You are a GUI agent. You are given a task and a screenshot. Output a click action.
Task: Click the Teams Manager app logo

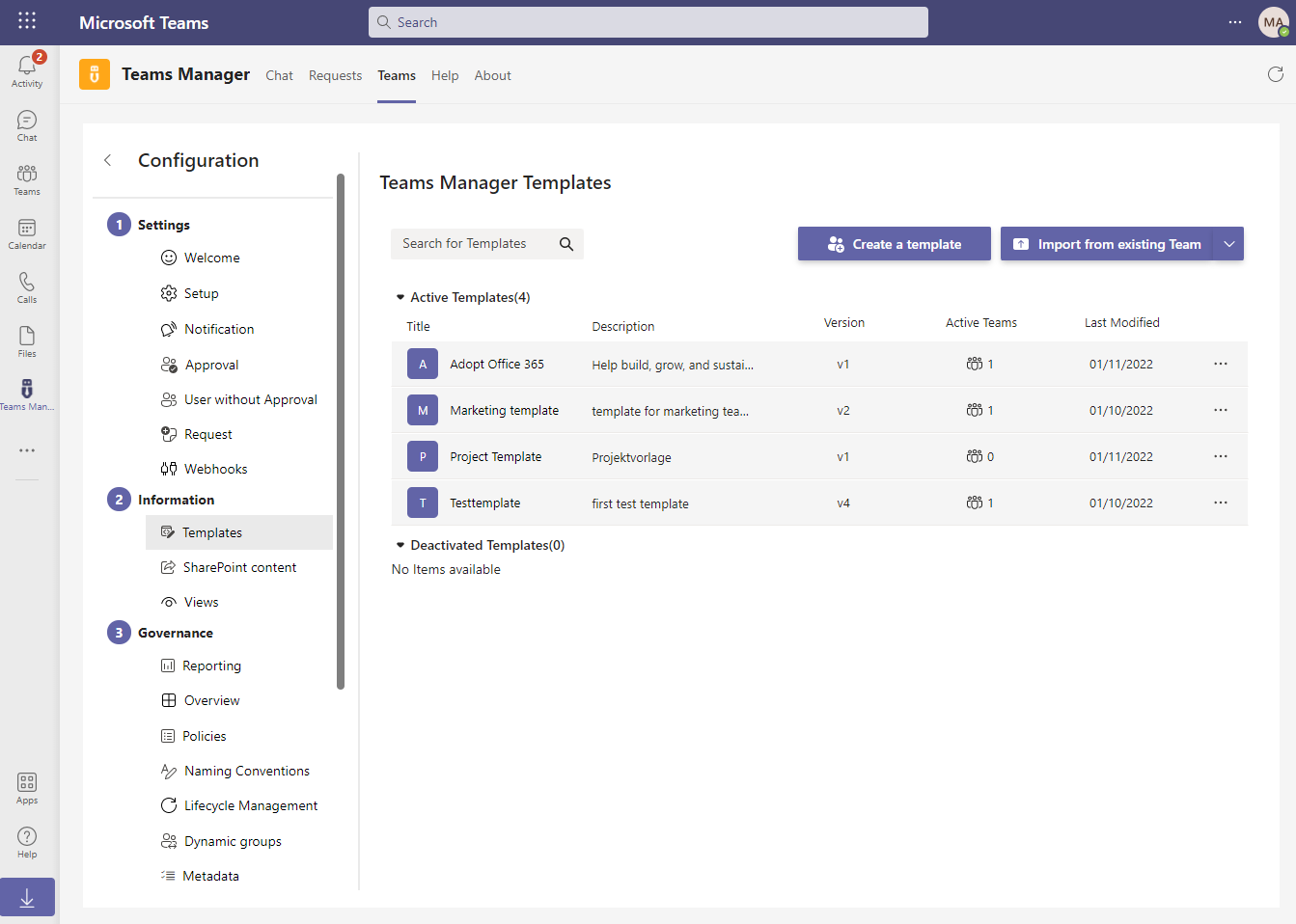coord(95,74)
